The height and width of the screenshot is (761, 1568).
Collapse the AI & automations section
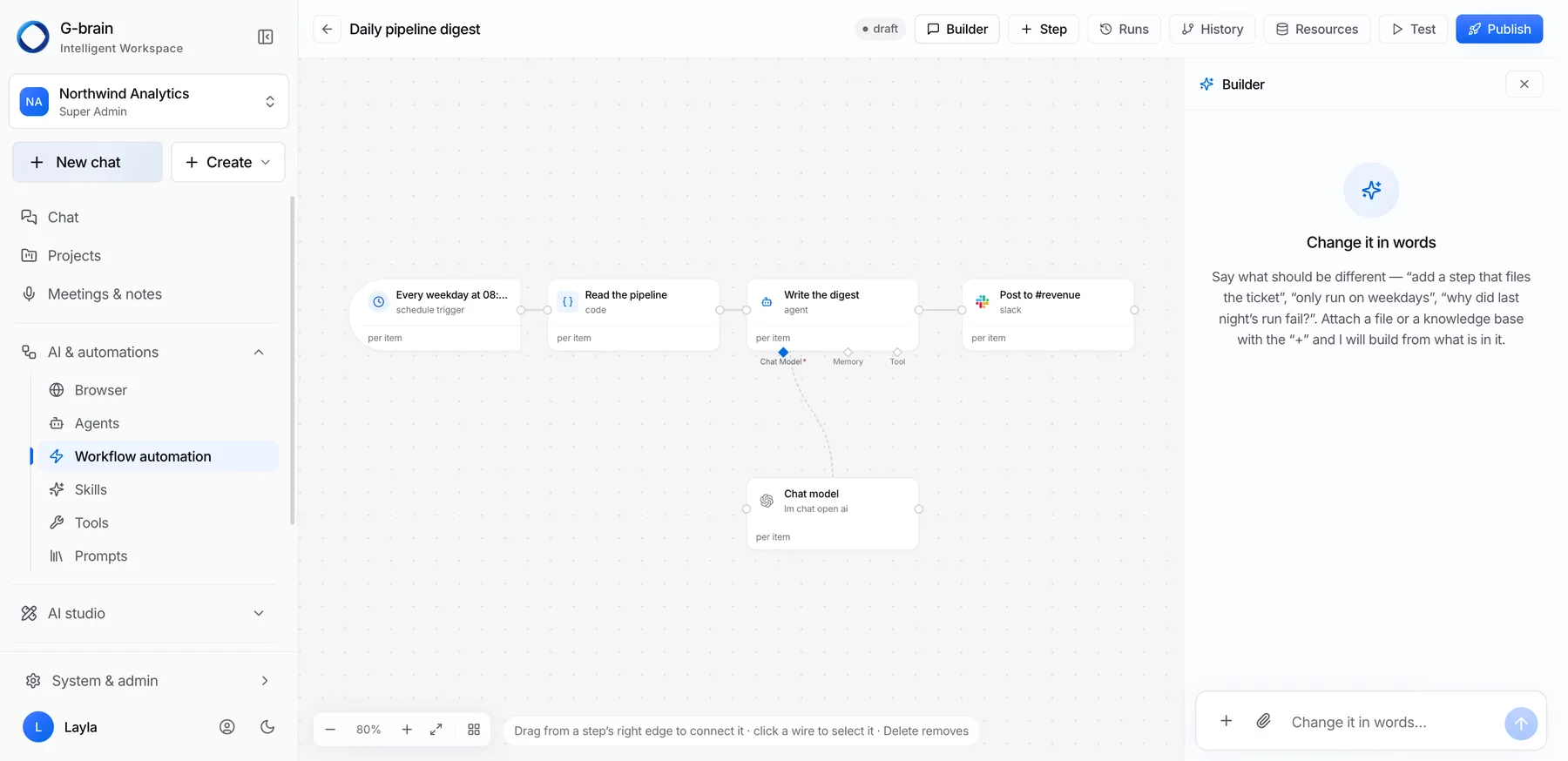click(x=259, y=352)
